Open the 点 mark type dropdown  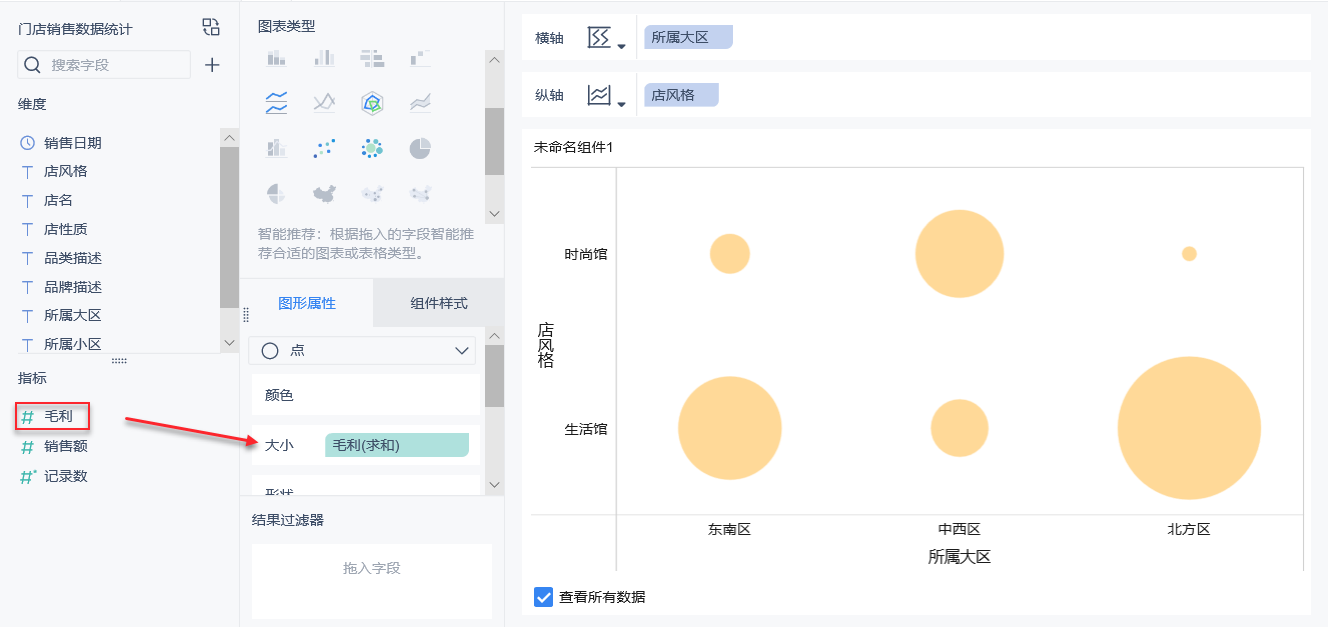pos(363,351)
